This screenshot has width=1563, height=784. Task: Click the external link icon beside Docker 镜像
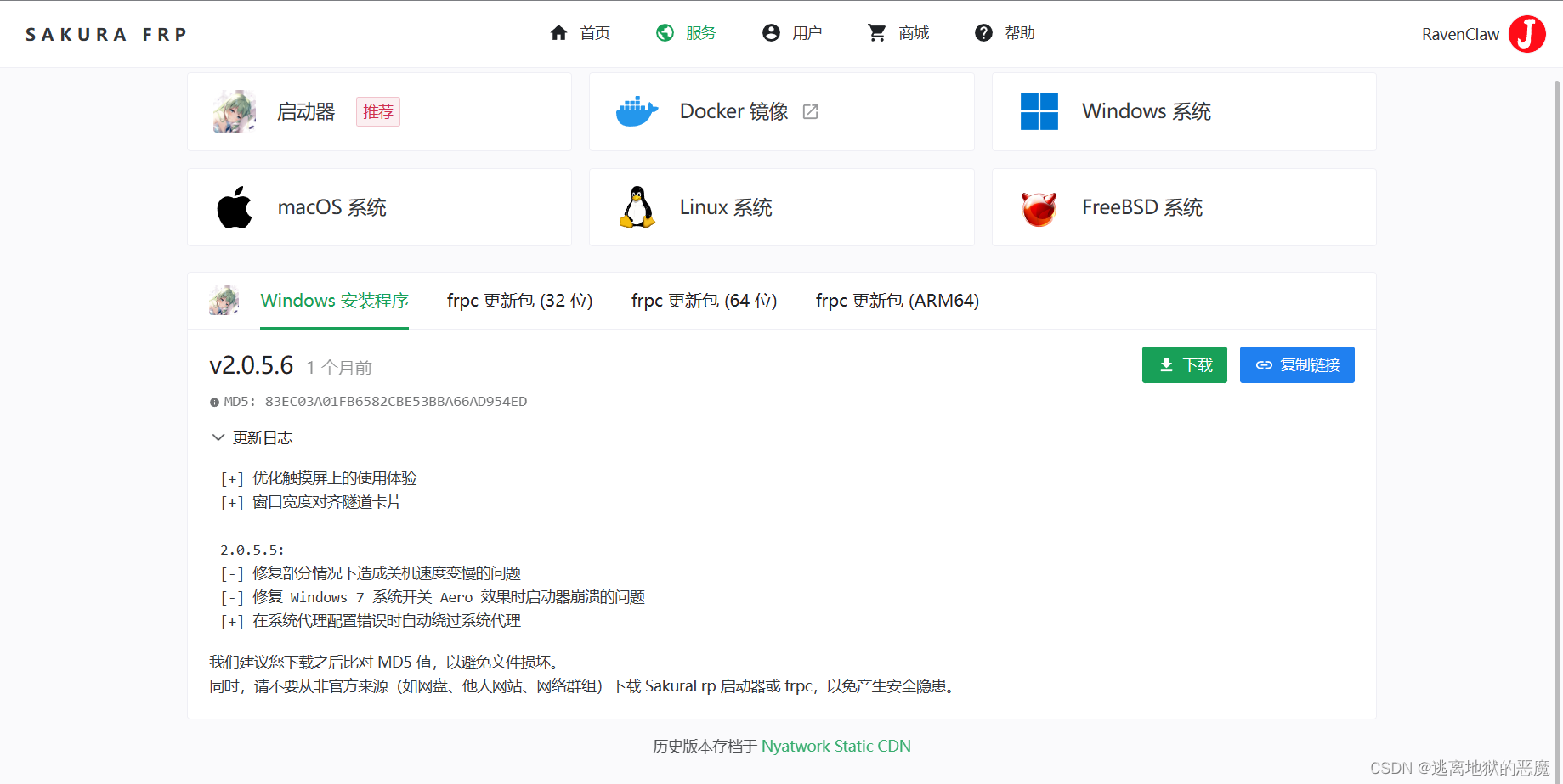pos(811,112)
